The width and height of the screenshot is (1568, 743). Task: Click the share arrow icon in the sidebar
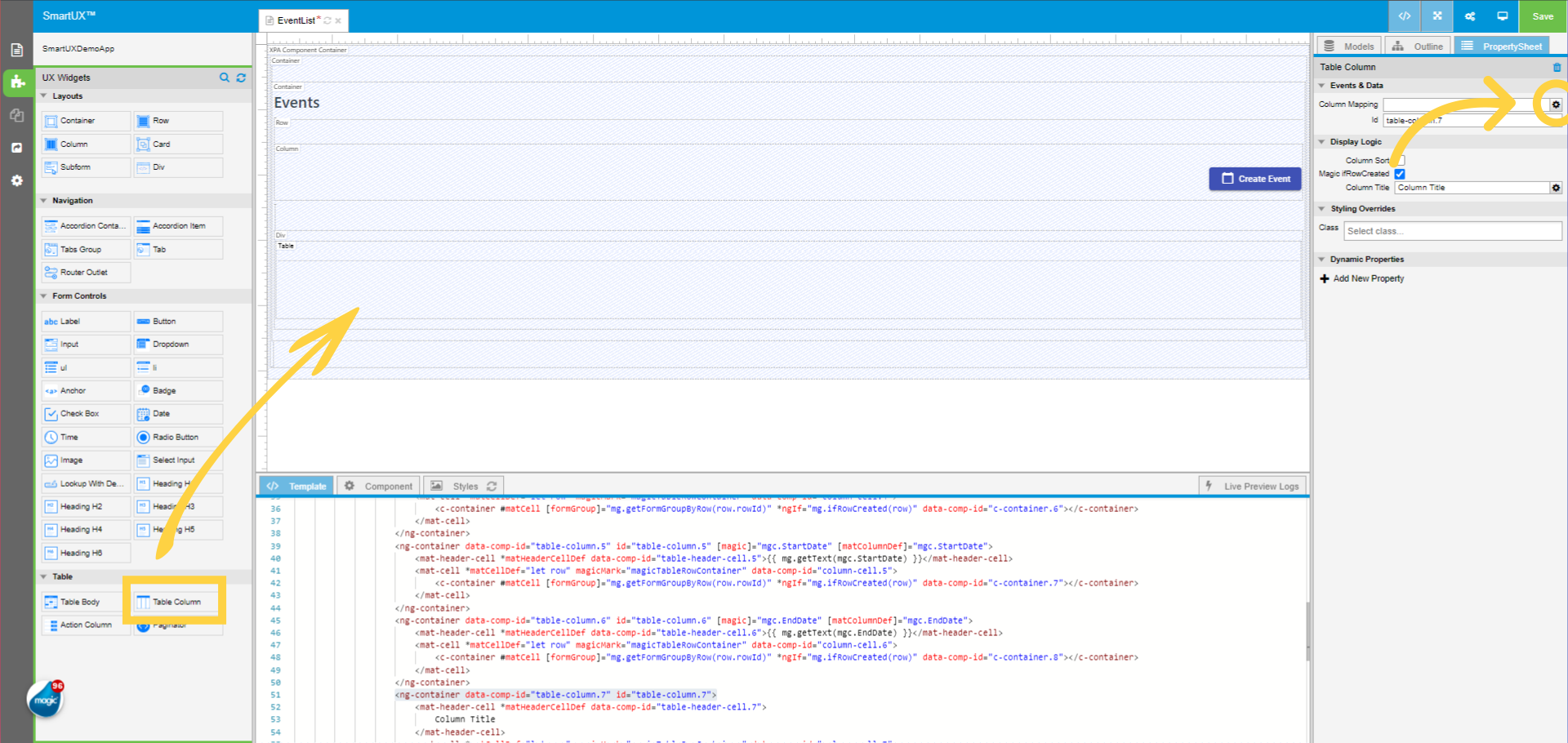pos(17,148)
